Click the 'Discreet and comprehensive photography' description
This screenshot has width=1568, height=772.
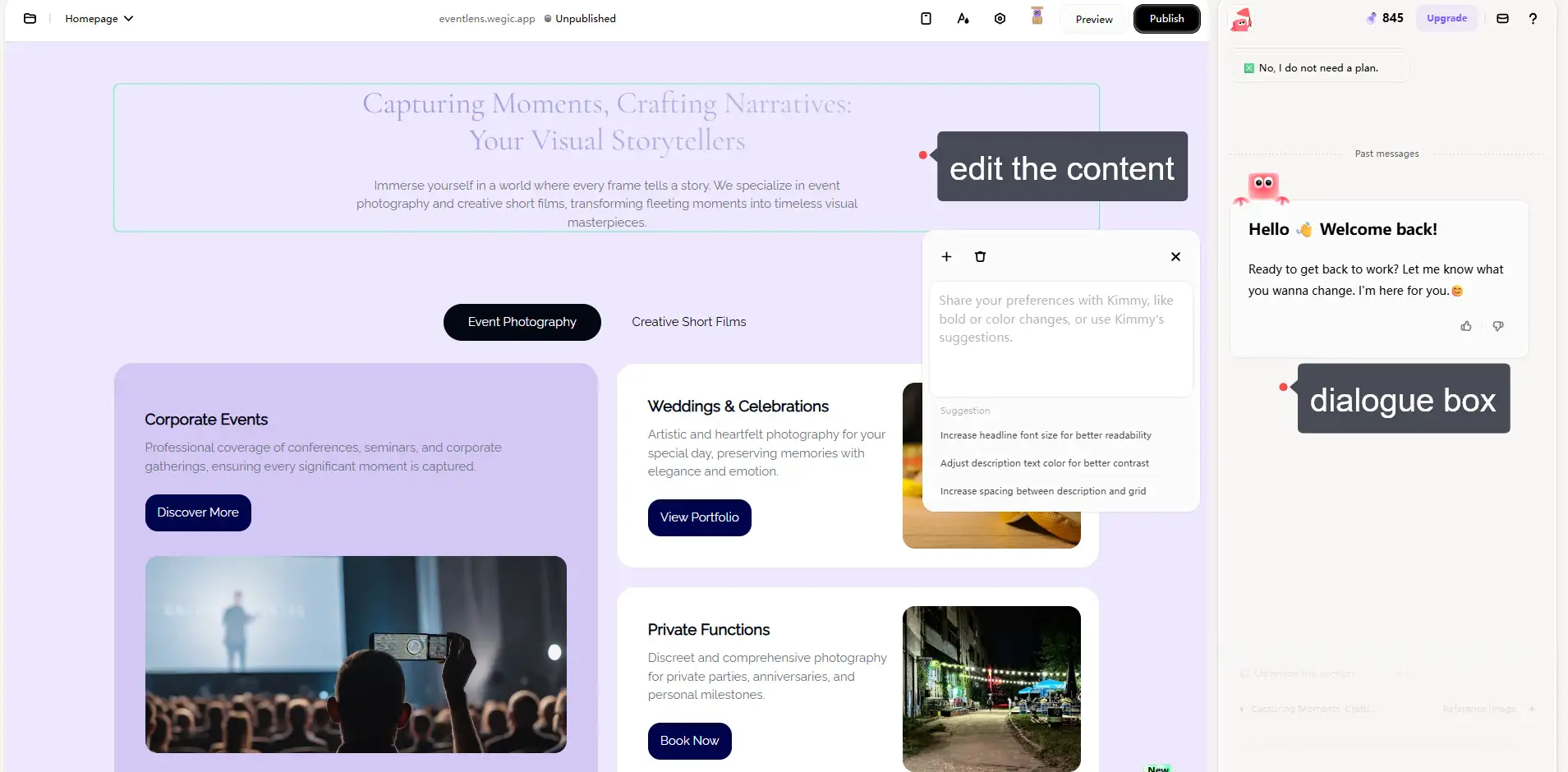tap(767, 676)
